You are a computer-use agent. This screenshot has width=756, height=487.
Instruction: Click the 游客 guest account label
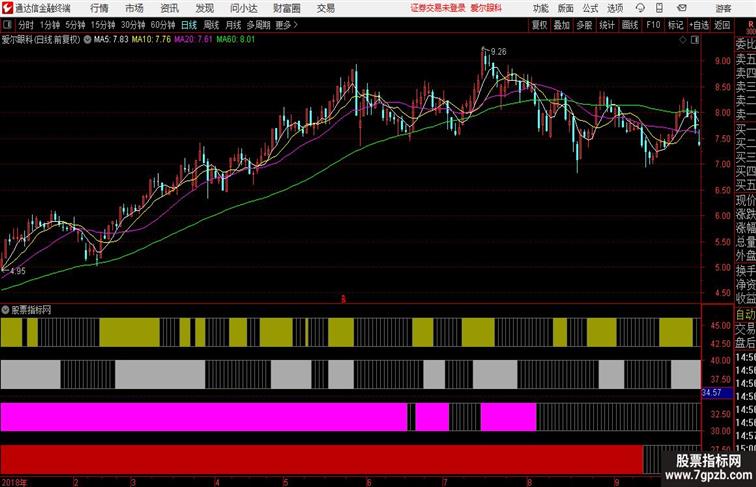point(723,8)
